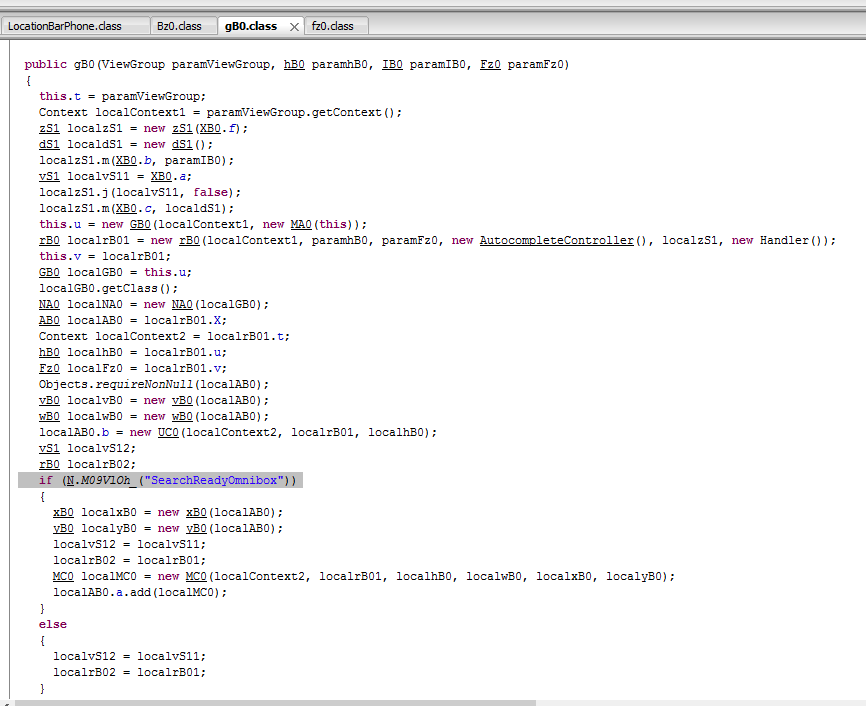Image resolution: width=866 pixels, height=706 pixels.
Task: Click the XB0 link in new zS1(XB0.f)
Action: [210, 128]
